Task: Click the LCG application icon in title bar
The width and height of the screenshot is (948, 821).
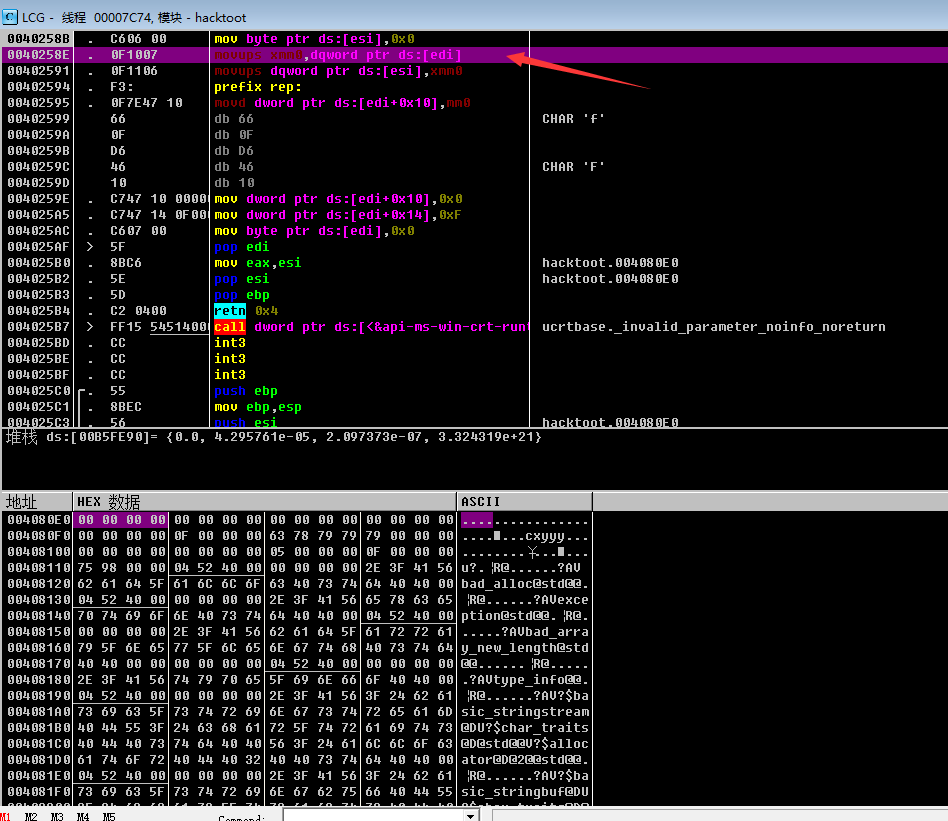Action: 11,17
